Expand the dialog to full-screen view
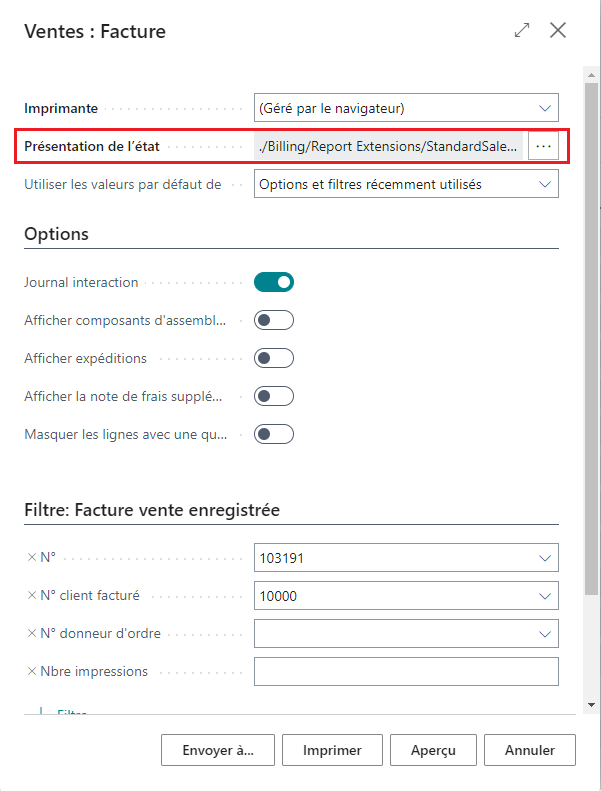 pos(522,31)
